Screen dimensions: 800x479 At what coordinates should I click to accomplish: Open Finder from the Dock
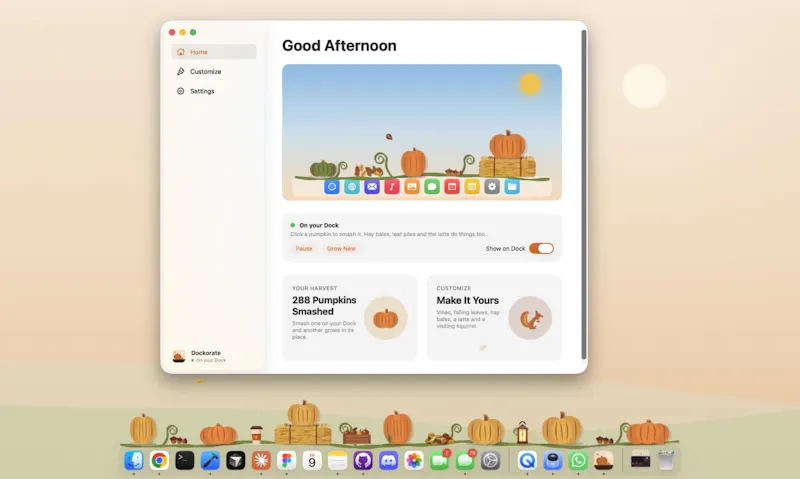134,461
